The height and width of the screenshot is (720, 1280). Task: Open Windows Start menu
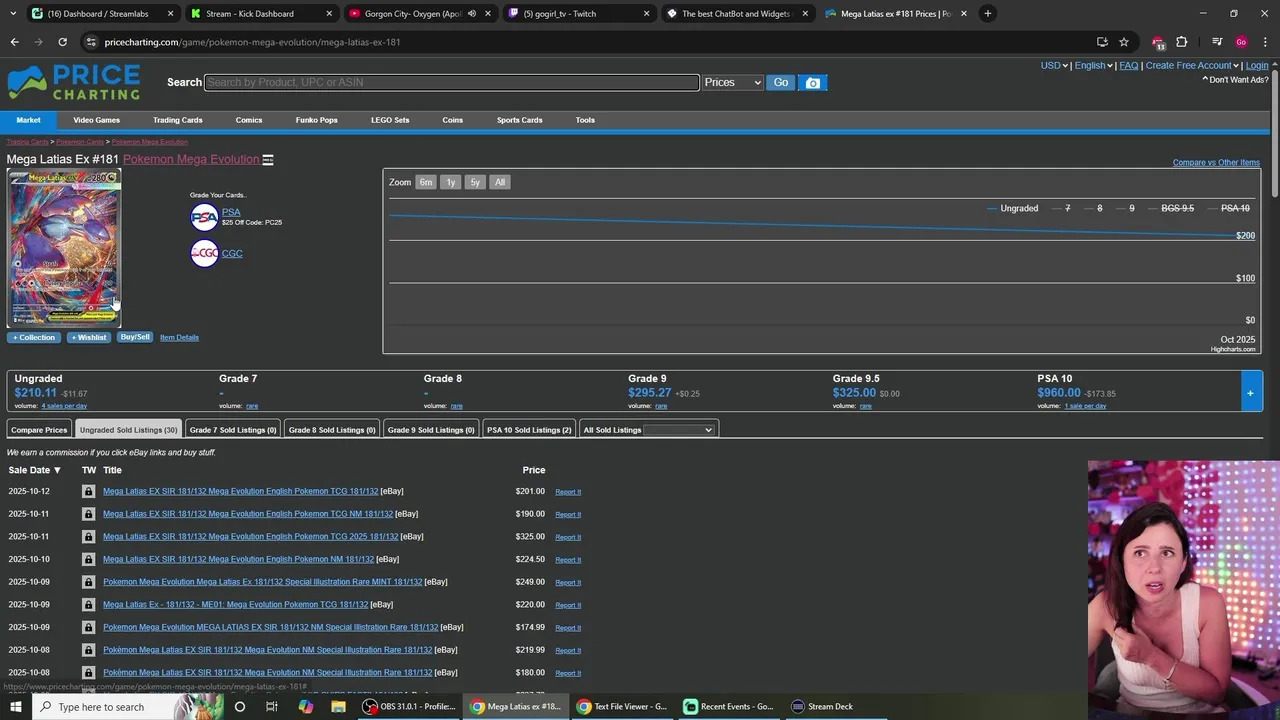[x=14, y=707]
